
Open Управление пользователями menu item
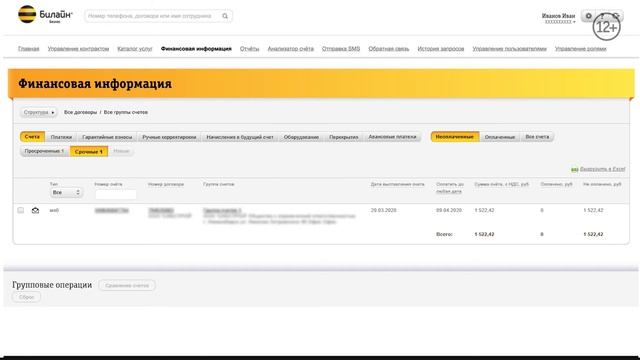[509, 49]
